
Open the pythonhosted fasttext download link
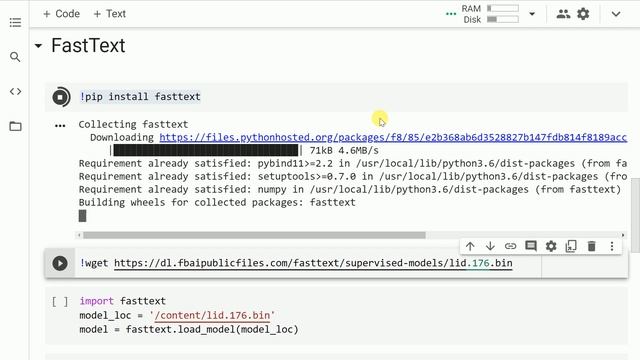393,138
